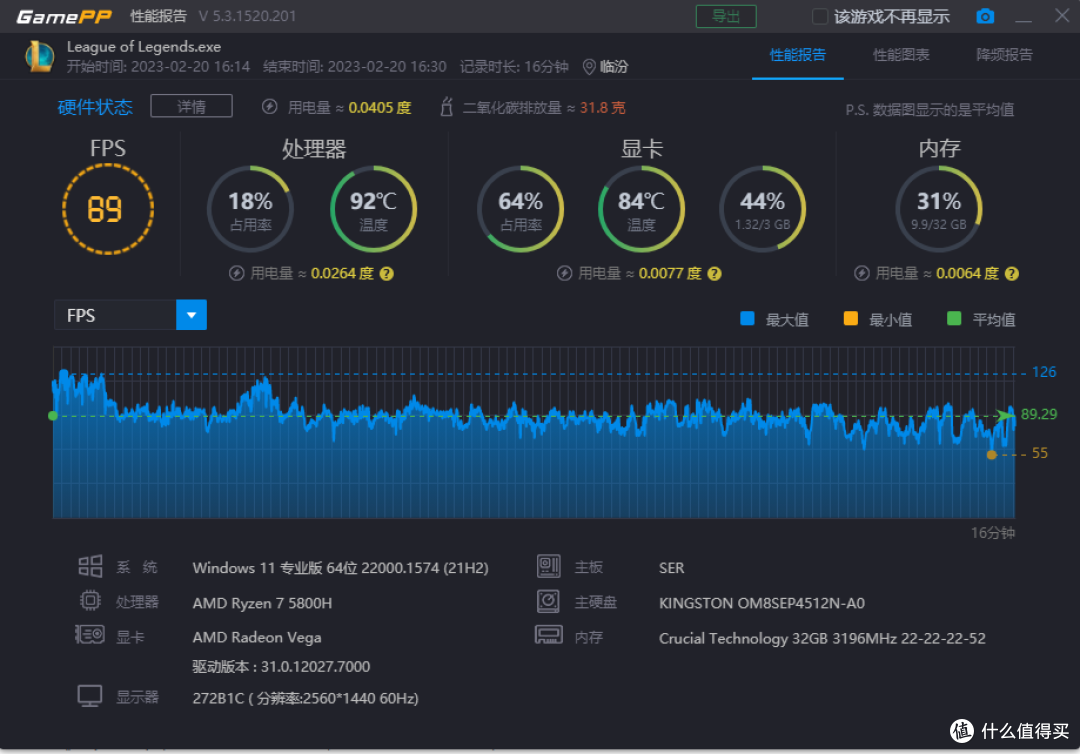Click the AMD Radeon Vega text

(257, 638)
